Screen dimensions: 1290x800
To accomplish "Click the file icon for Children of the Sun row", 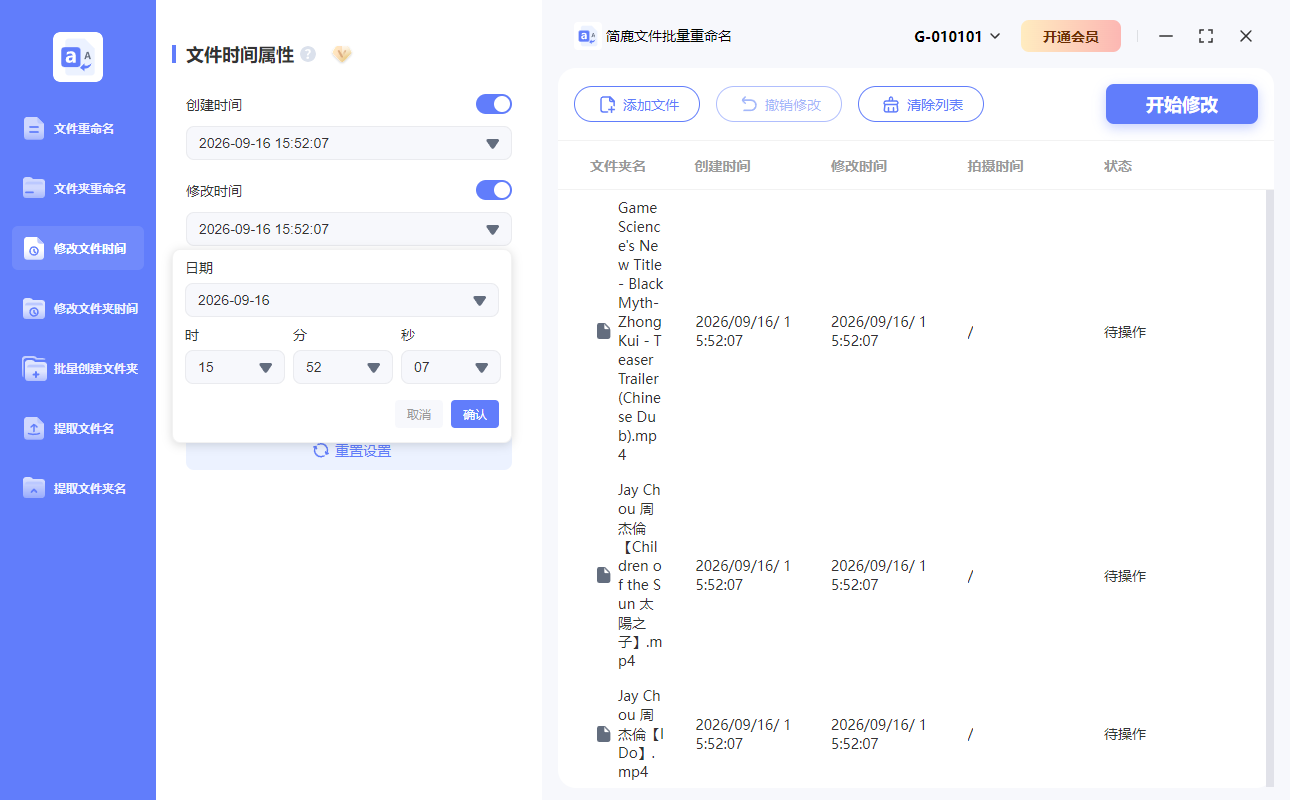I will coord(603,575).
